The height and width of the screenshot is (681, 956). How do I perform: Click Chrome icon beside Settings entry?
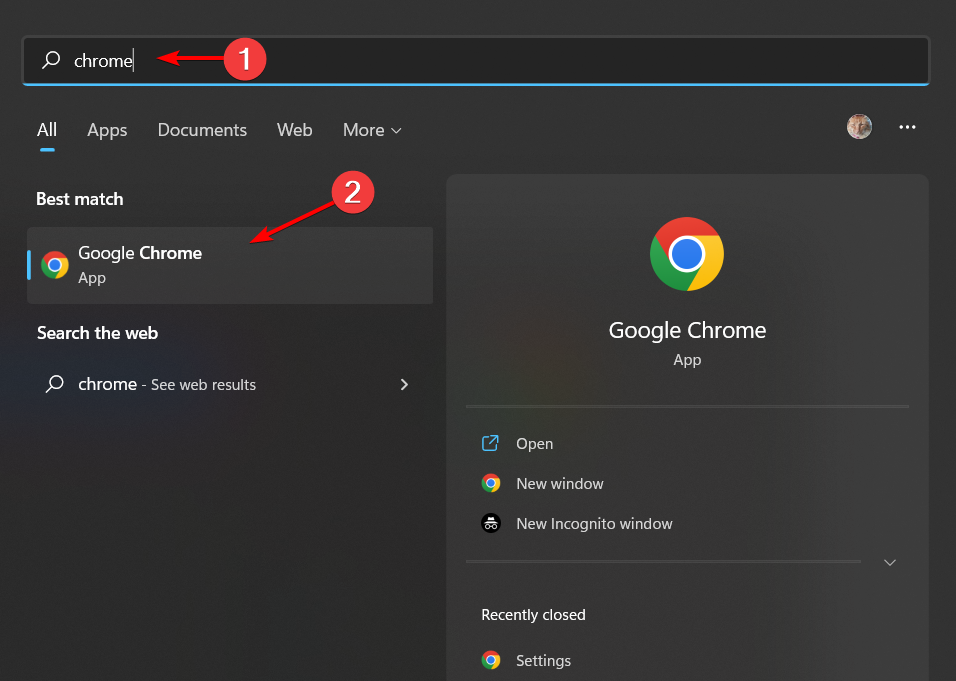tap(491, 660)
